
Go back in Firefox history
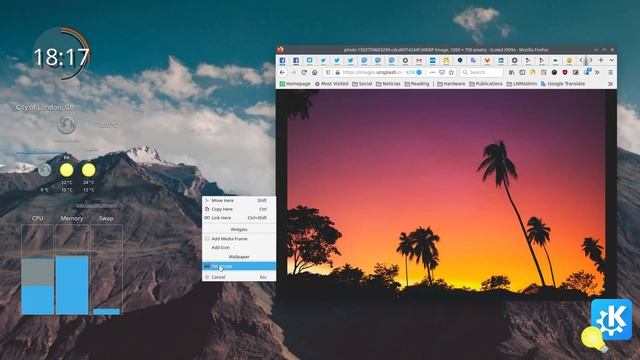point(282,72)
